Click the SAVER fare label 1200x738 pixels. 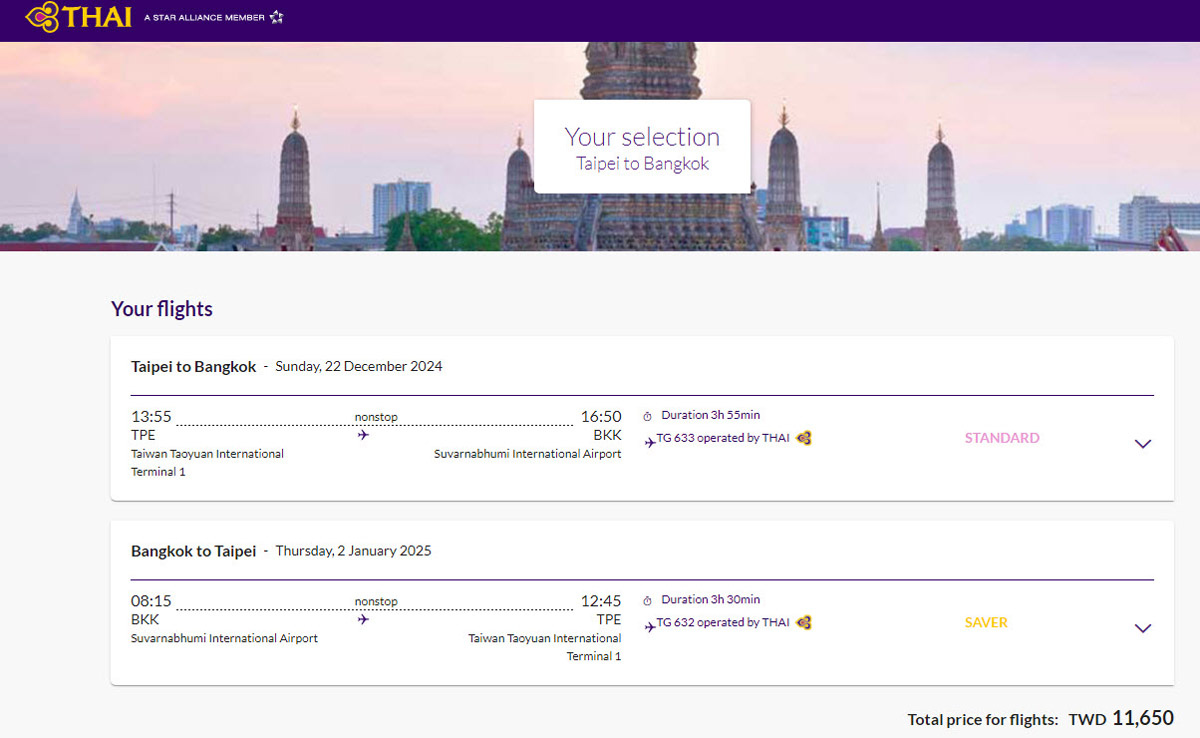coord(986,622)
